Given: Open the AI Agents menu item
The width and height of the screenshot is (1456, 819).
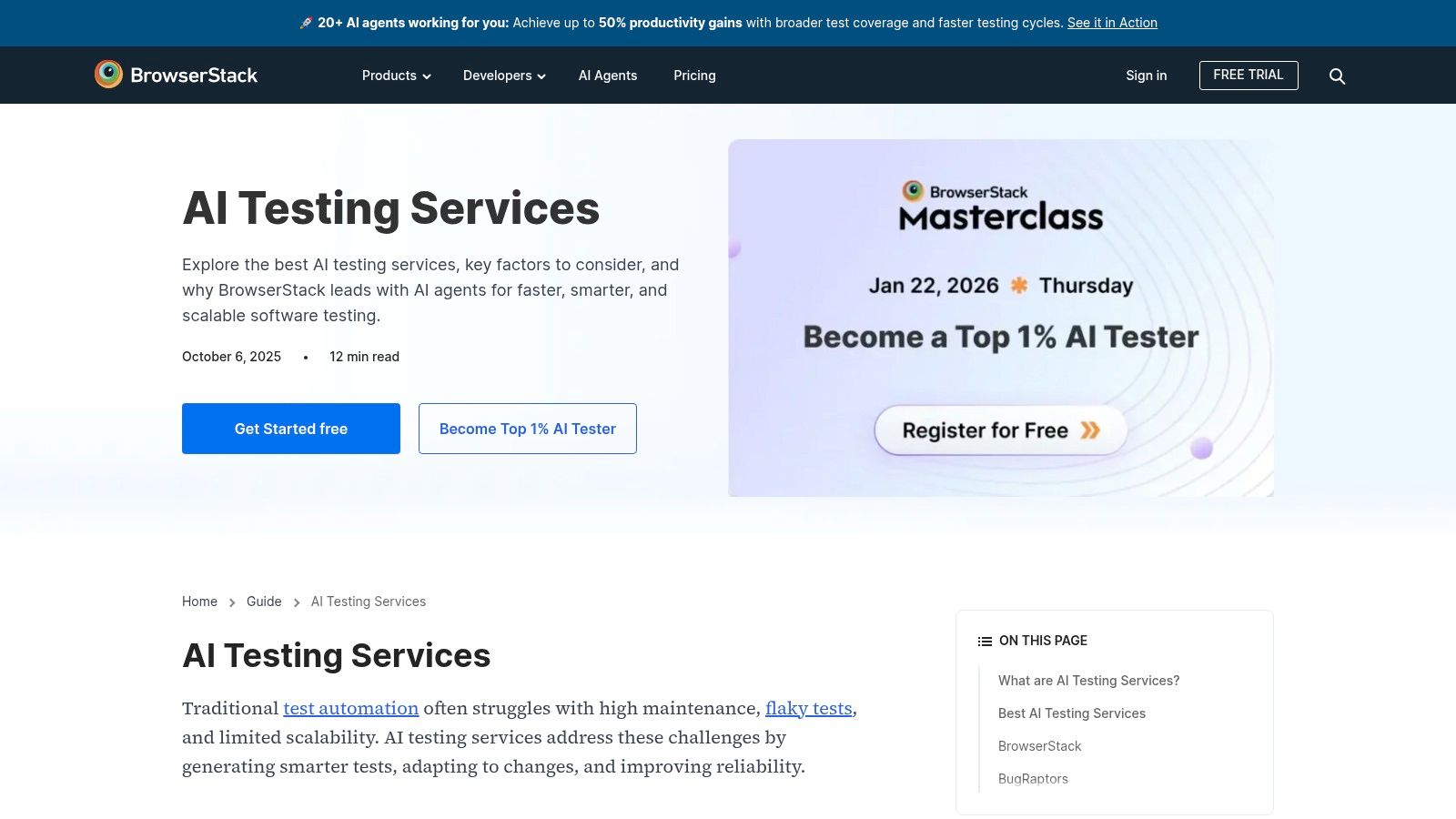Looking at the screenshot, I should click(x=608, y=76).
